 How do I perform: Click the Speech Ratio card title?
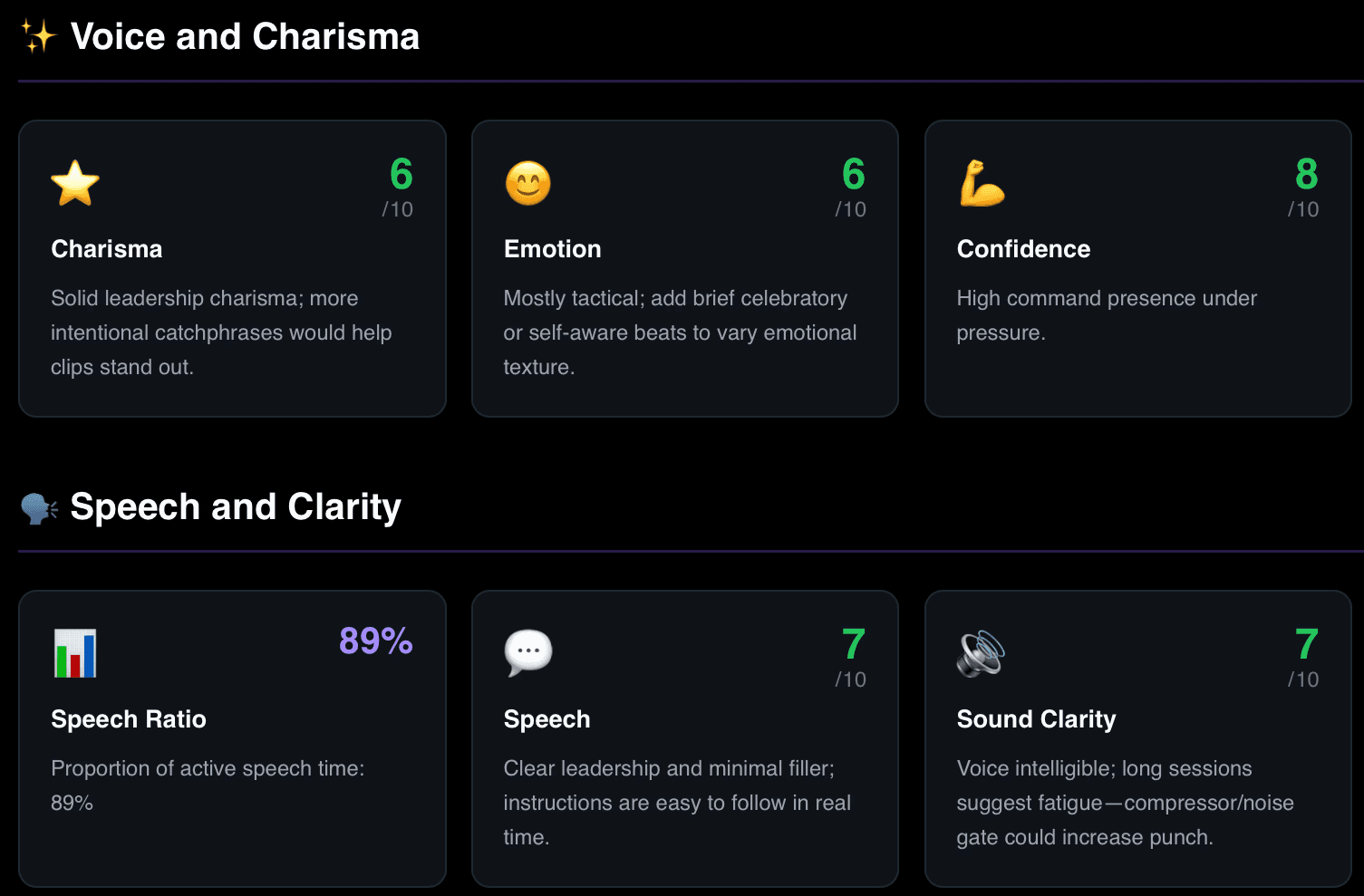pyautogui.click(x=129, y=719)
